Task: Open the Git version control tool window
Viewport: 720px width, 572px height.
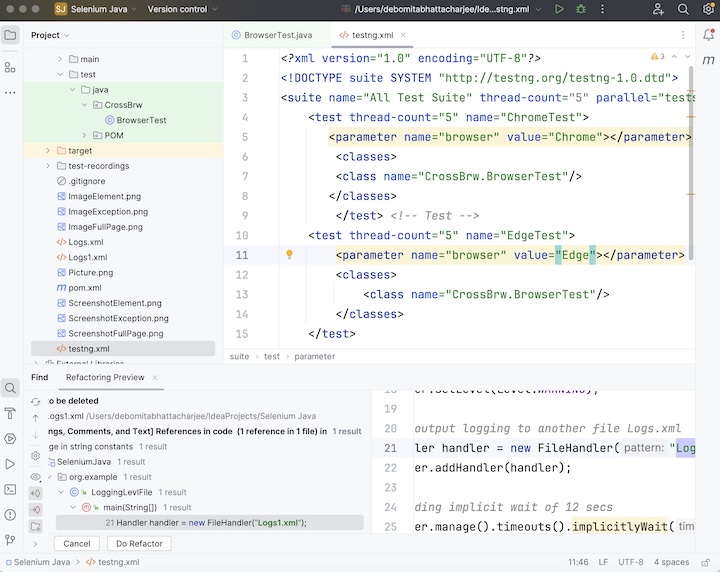Action: [x=10, y=541]
